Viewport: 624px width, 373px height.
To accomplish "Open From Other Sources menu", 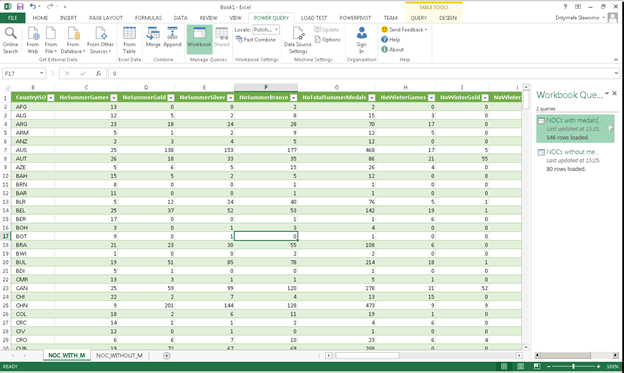I will 100,40.
